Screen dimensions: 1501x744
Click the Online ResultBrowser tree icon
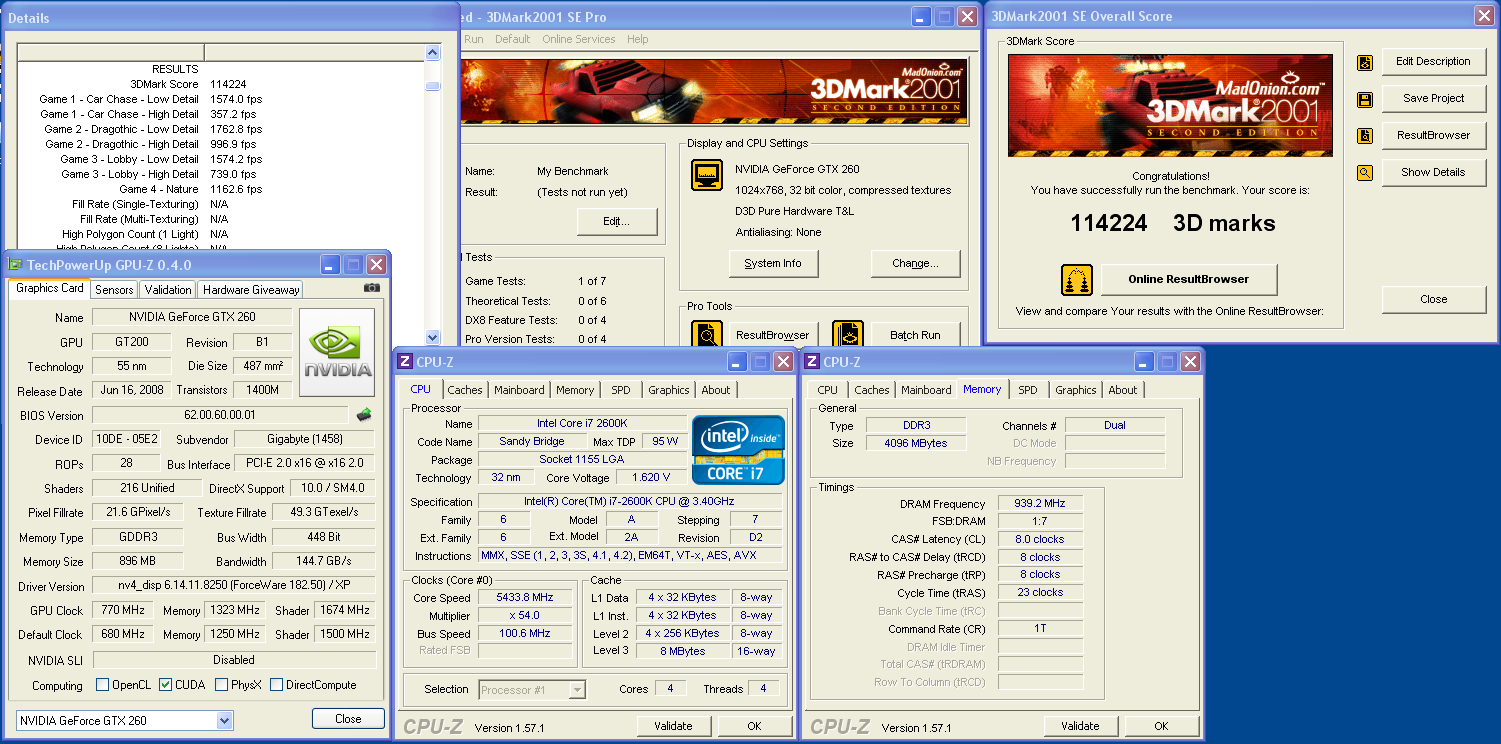point(1077,280)
